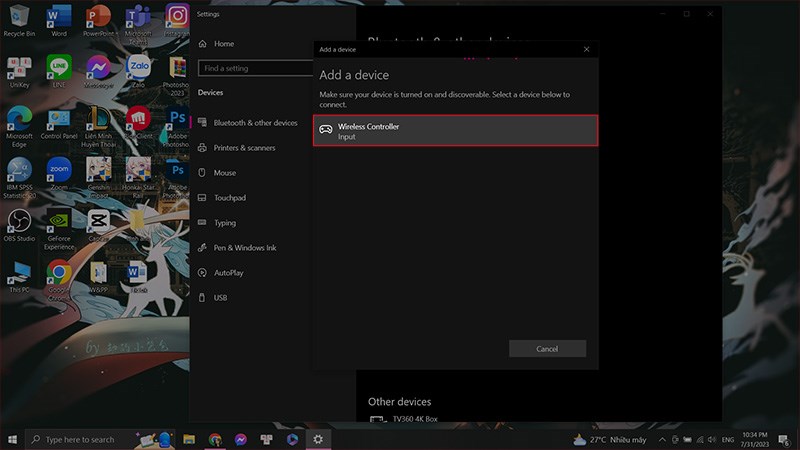Open Settings gear in the taskbar
Viewport: 800px width, 450px height.
click(x=318, y=439)
